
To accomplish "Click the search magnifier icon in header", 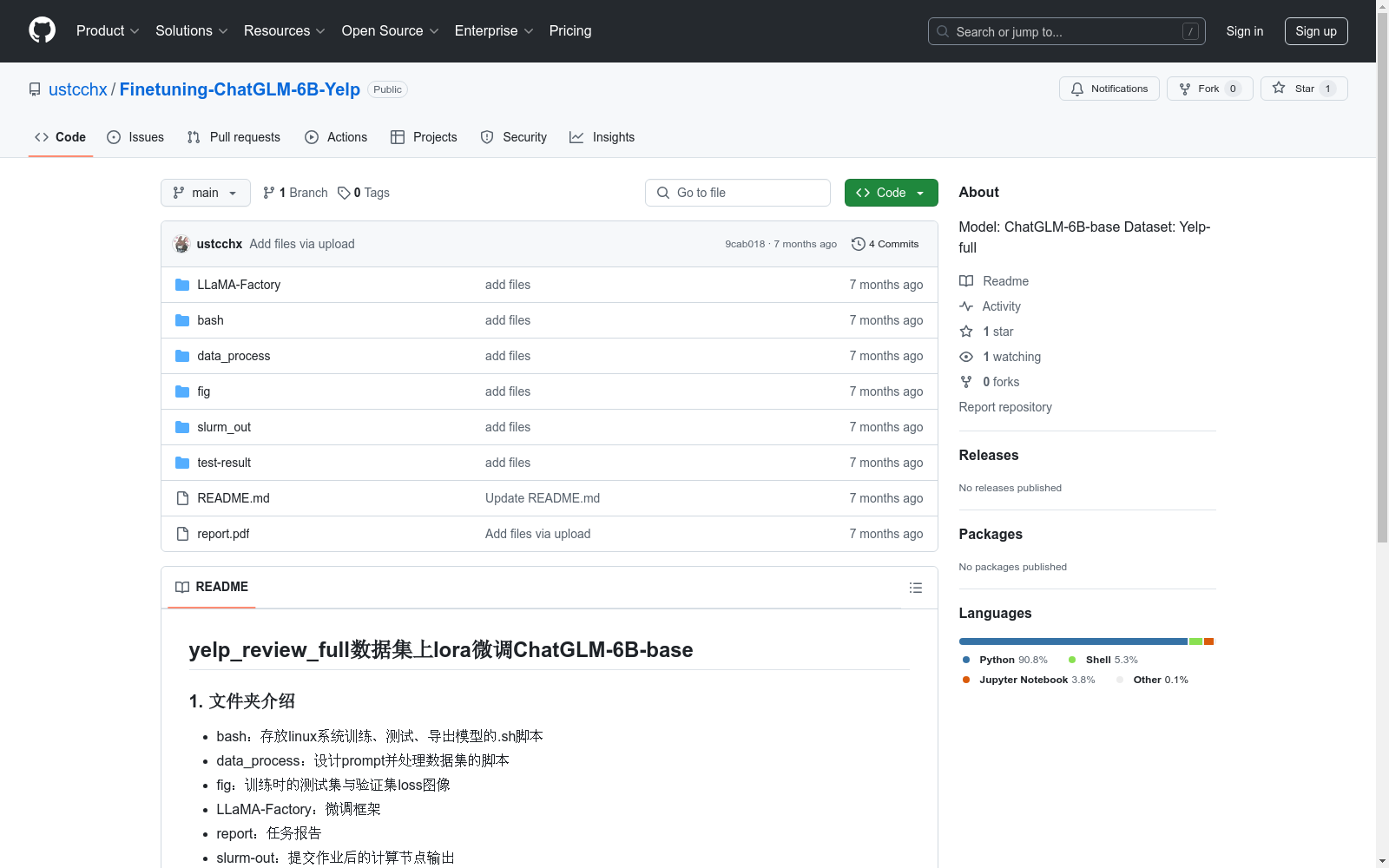I will click(x=943, y=31).
